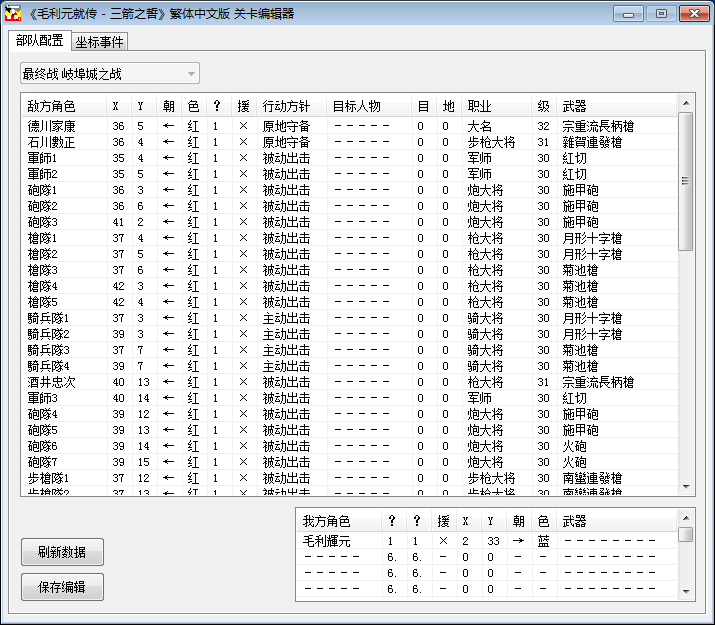Select the 砲隊4 row

point(349,414)
